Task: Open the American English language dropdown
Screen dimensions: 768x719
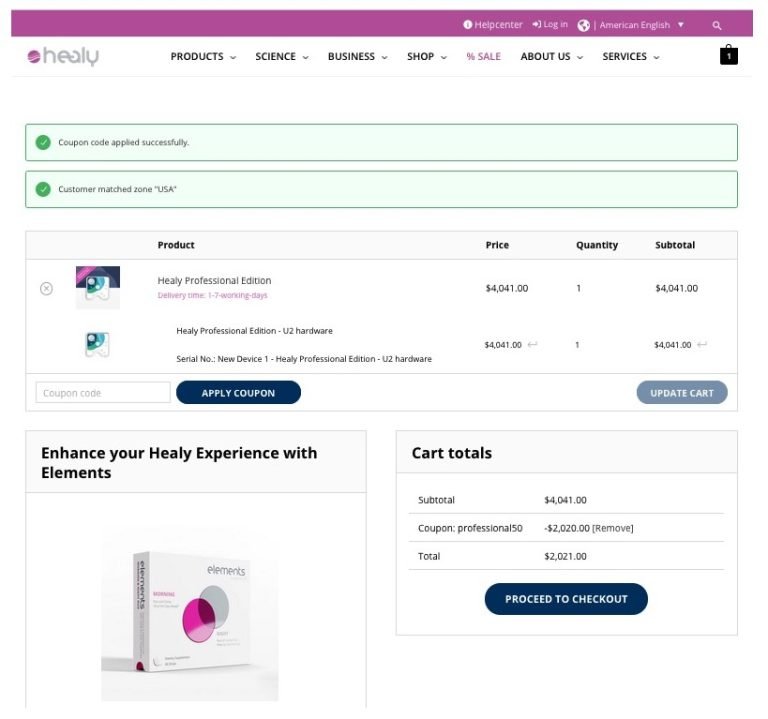Action: click(642, 25)
